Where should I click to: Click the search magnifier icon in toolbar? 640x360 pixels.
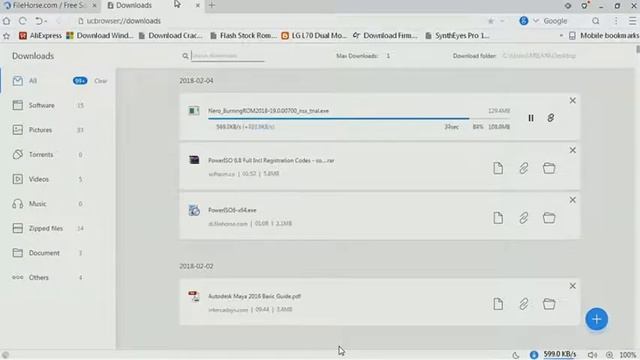(x=596, y=21)
